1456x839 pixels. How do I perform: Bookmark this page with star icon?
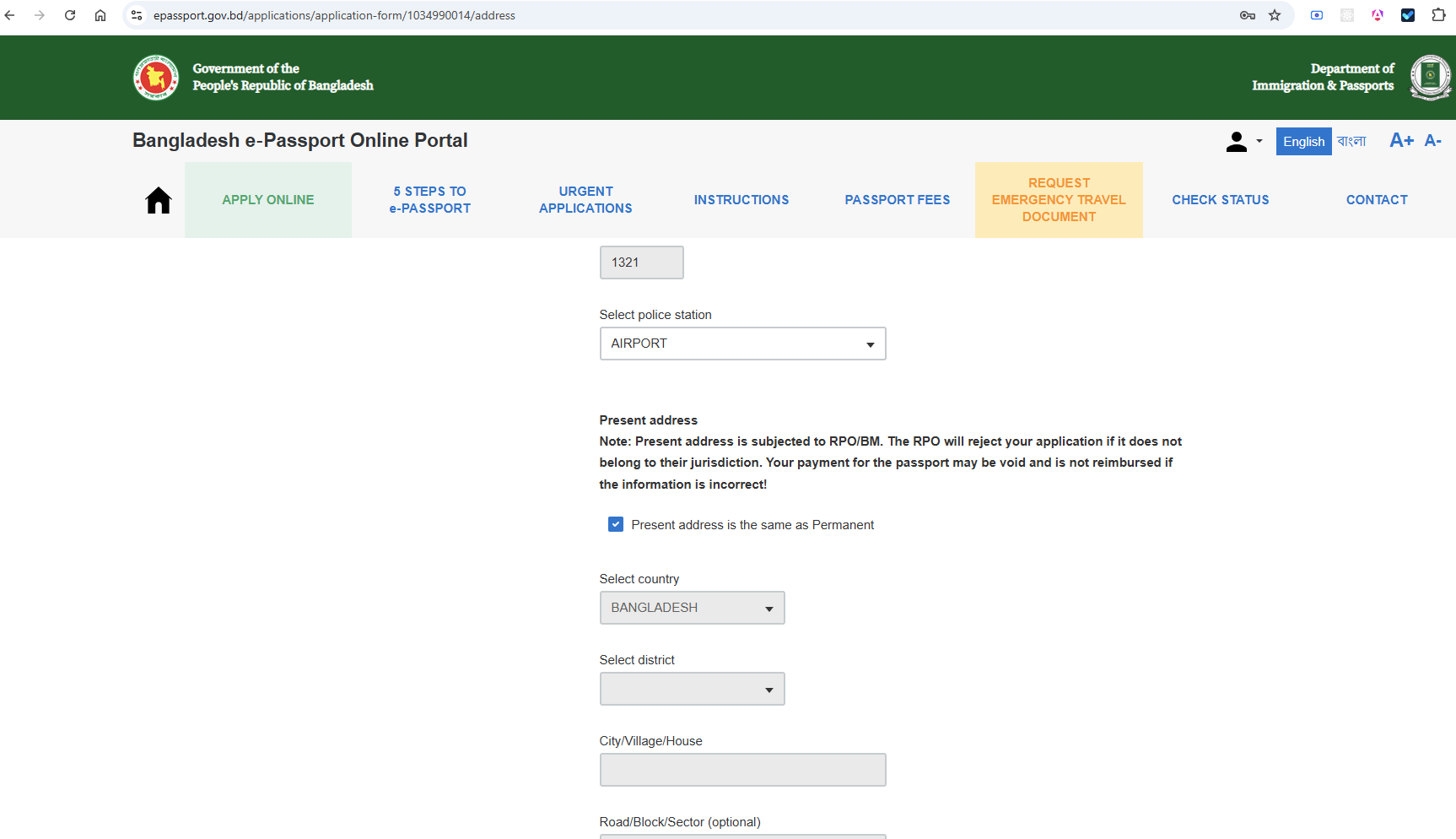tap(1275, 15)
